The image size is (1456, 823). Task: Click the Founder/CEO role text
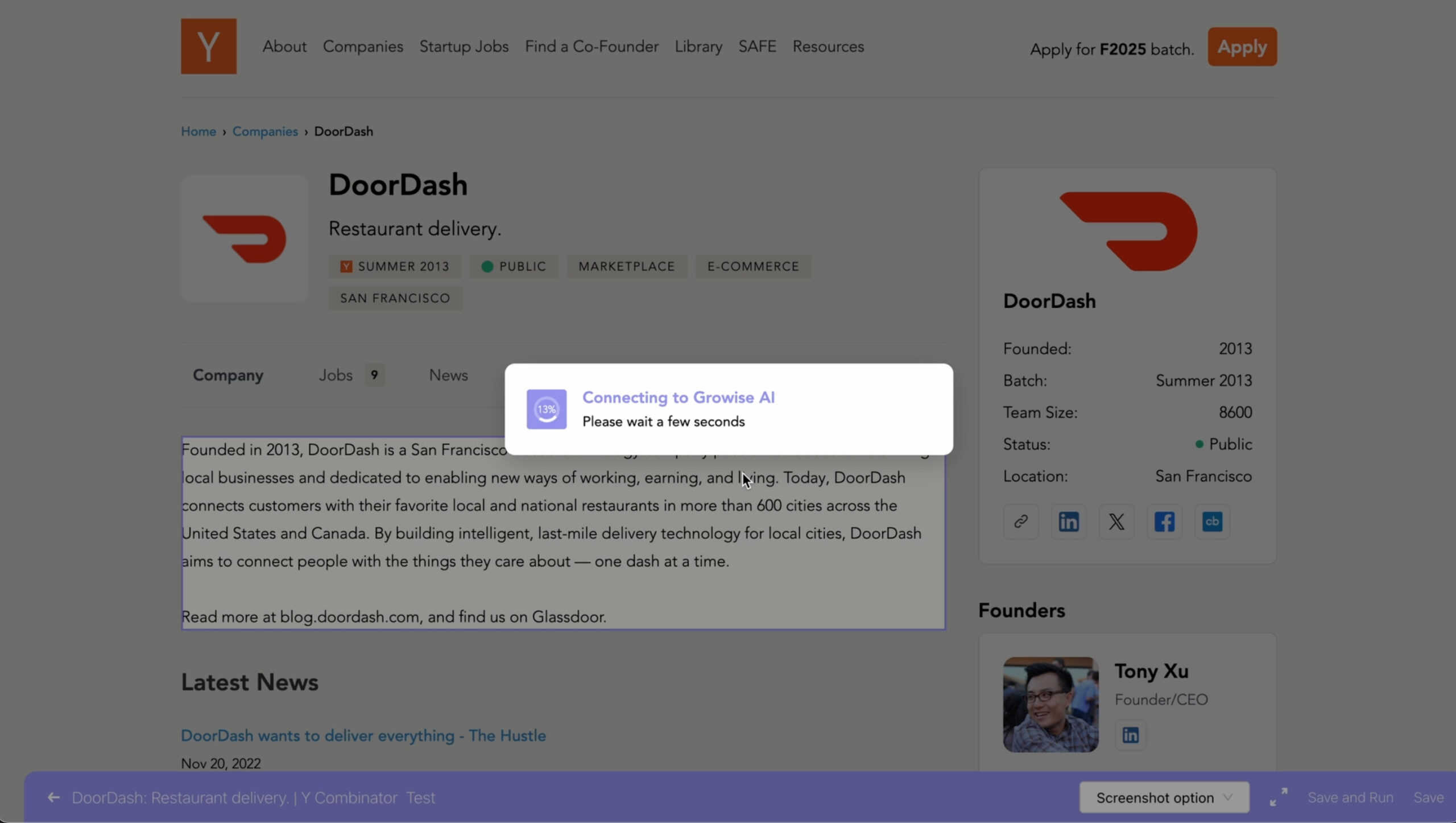1161,699
